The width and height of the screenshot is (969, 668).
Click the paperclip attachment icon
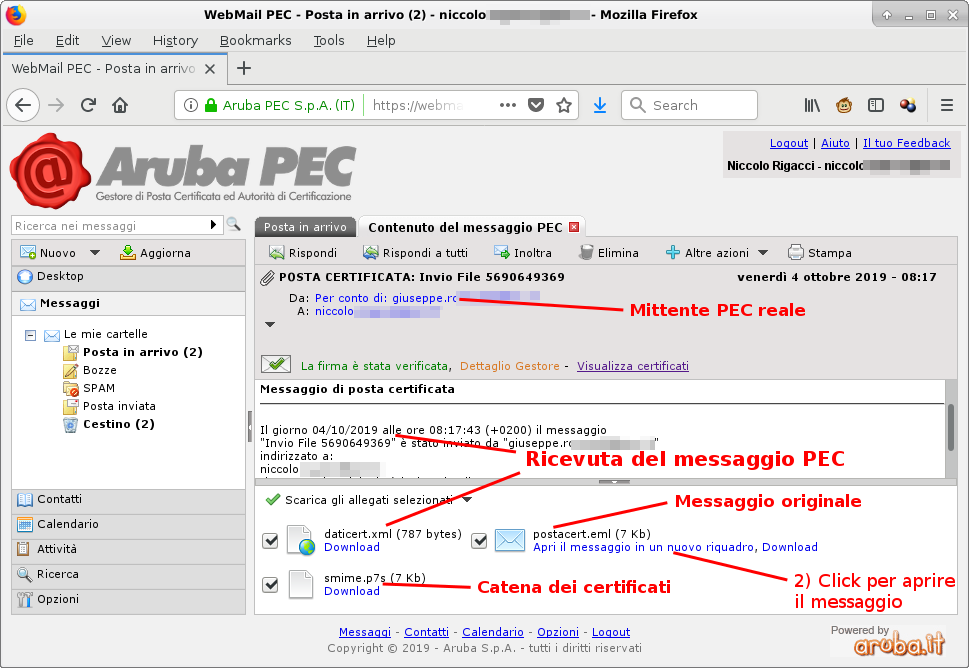(267, 278)
